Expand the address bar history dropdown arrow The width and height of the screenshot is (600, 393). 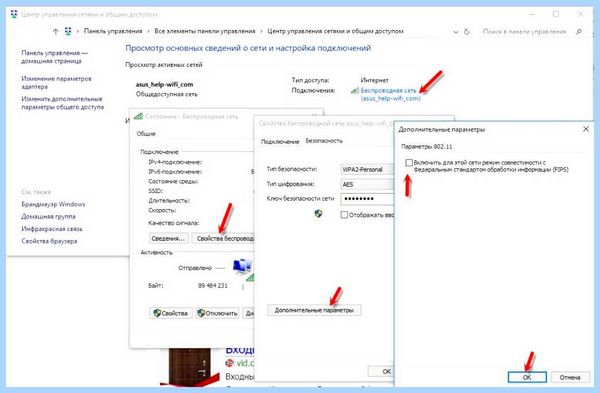(455, 32)
